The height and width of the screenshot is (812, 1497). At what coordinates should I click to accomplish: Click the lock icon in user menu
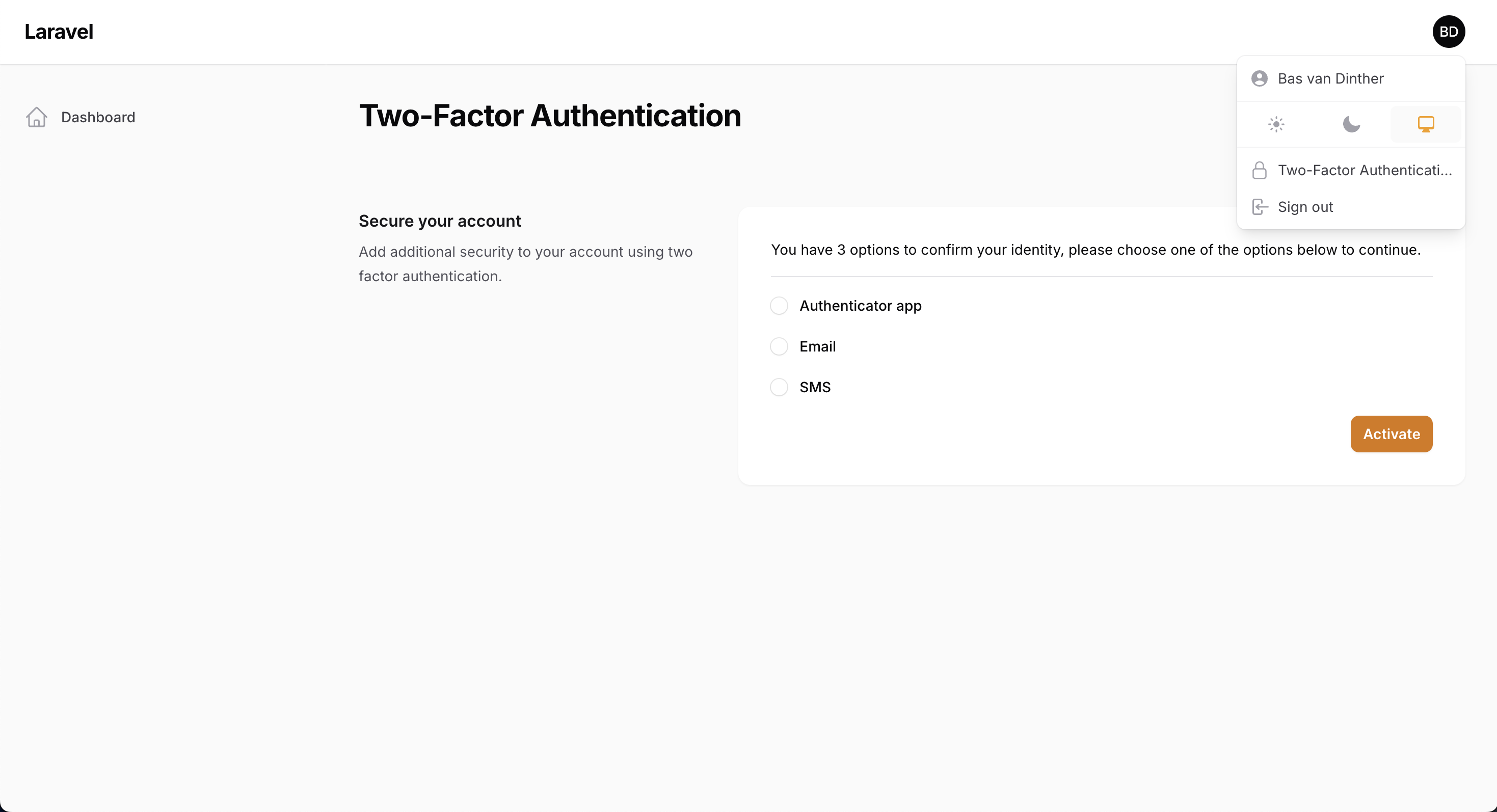click(1260, 170)
